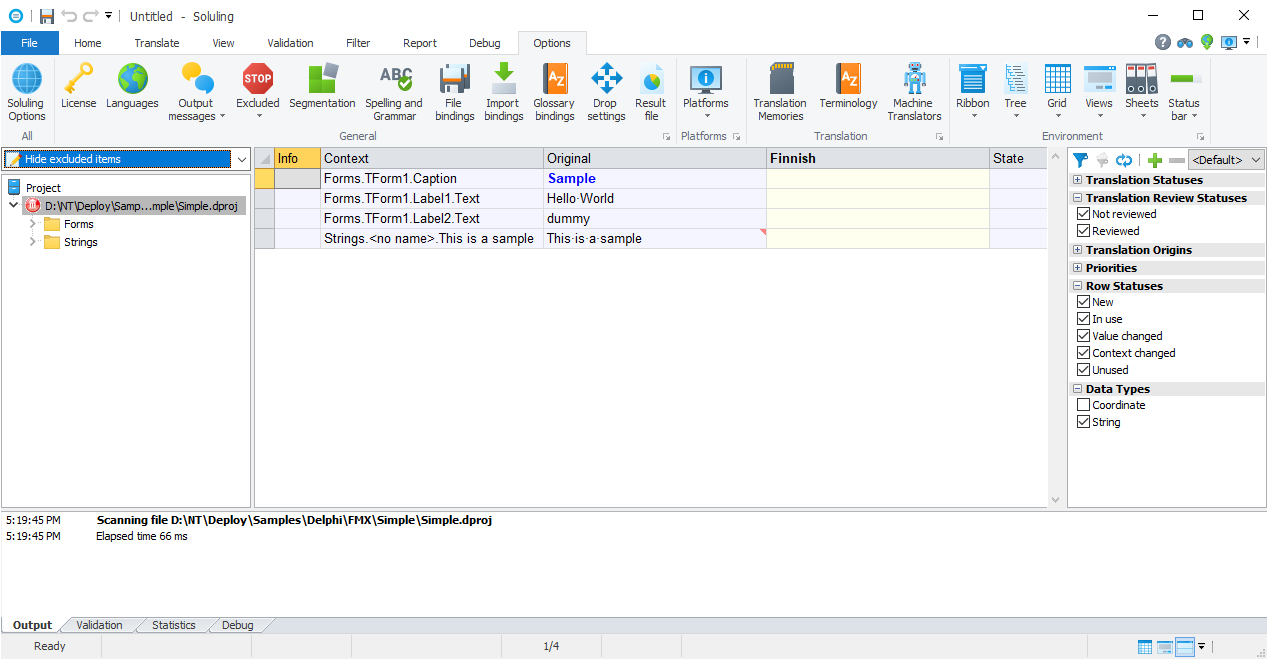Open the Tree environment dropdown

click(1016, 92)
